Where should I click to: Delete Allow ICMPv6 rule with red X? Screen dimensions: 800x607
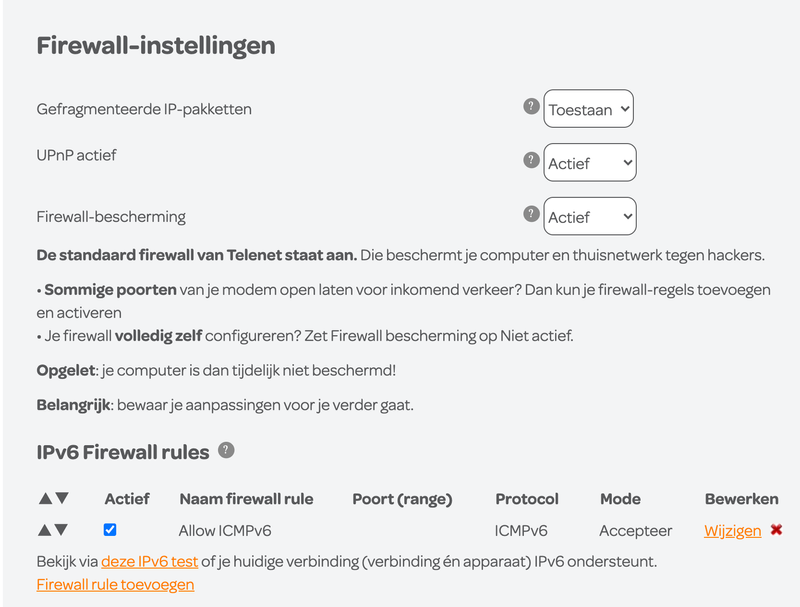coord(776,530)
